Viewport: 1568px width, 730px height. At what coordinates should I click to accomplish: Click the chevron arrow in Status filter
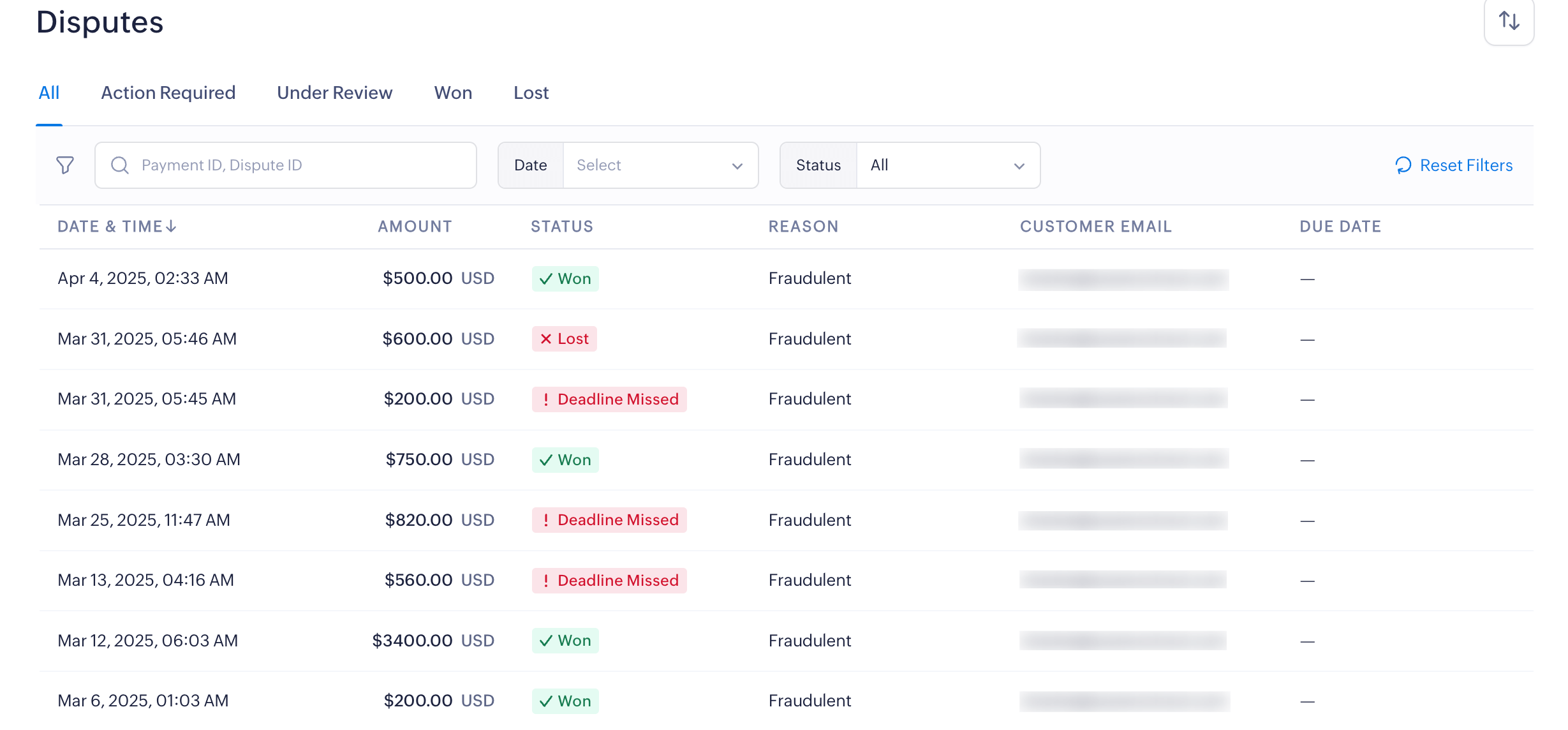(x=1019, y=166)
